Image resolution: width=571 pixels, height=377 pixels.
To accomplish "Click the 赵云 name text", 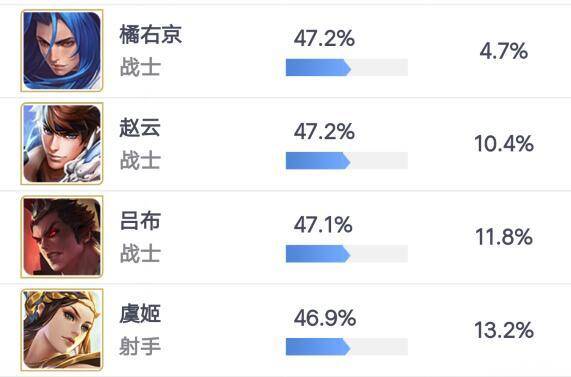I will (140, 127).
